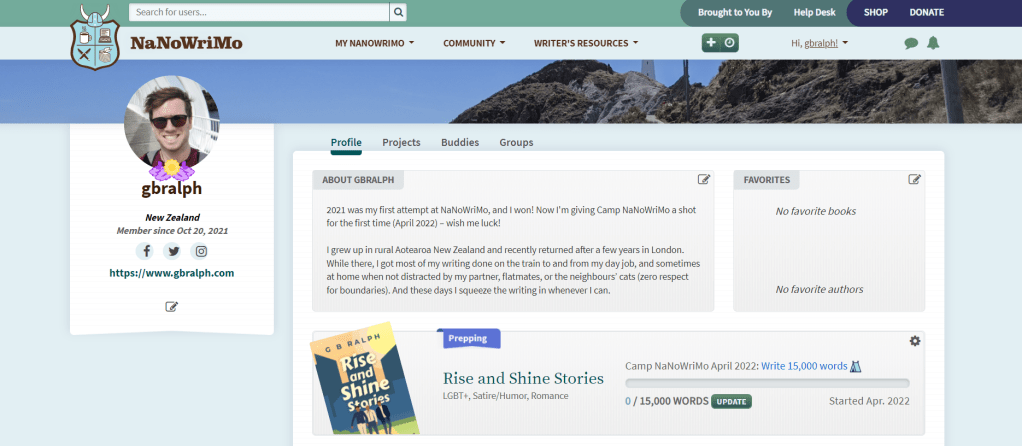
Task: Click the gbralph profile photo
Action: click(171, 123)
